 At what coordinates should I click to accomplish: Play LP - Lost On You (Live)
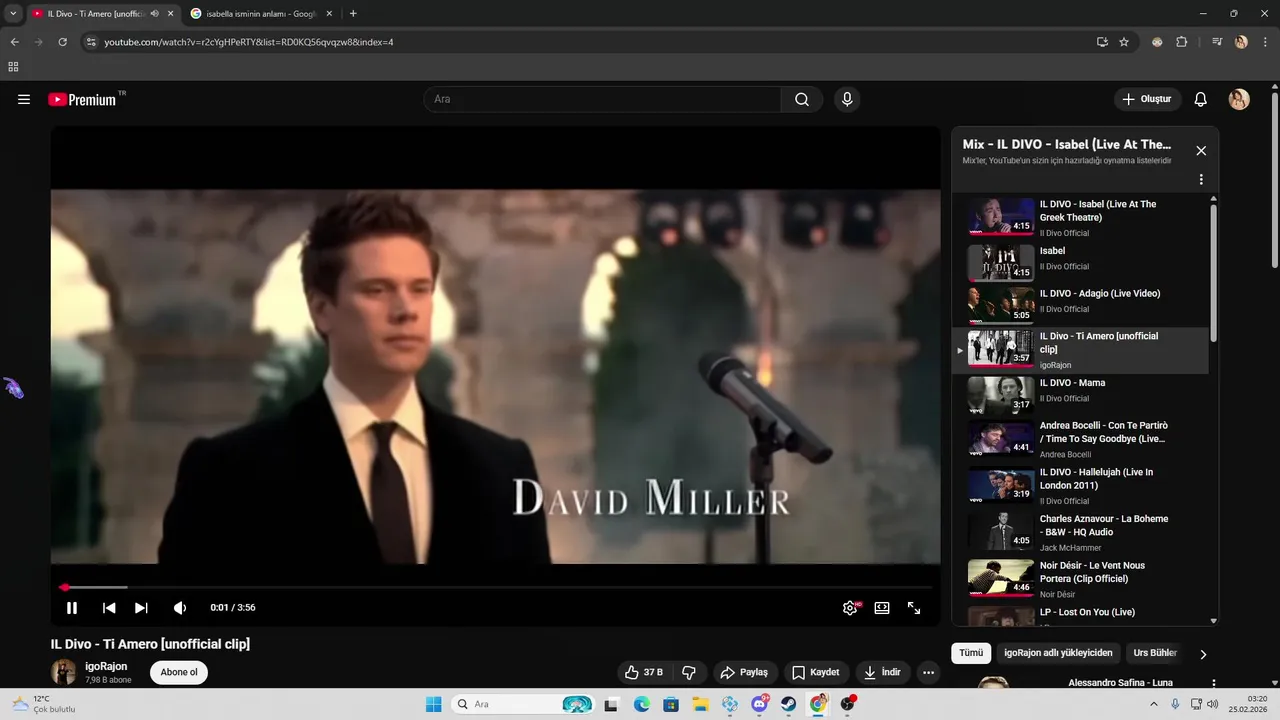[1080, 614]
